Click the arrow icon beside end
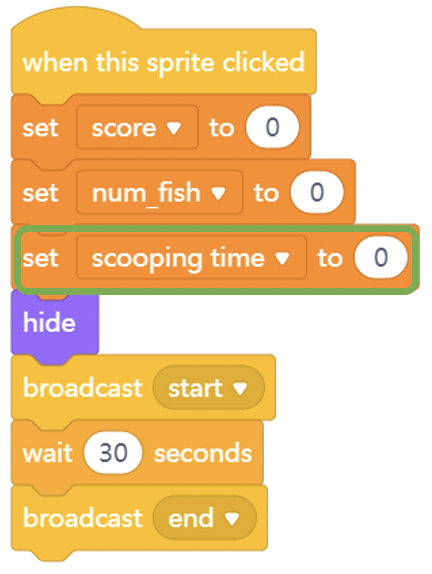This screenshot has height=574, width=432. pyautogui.click(x=232, y=519)
